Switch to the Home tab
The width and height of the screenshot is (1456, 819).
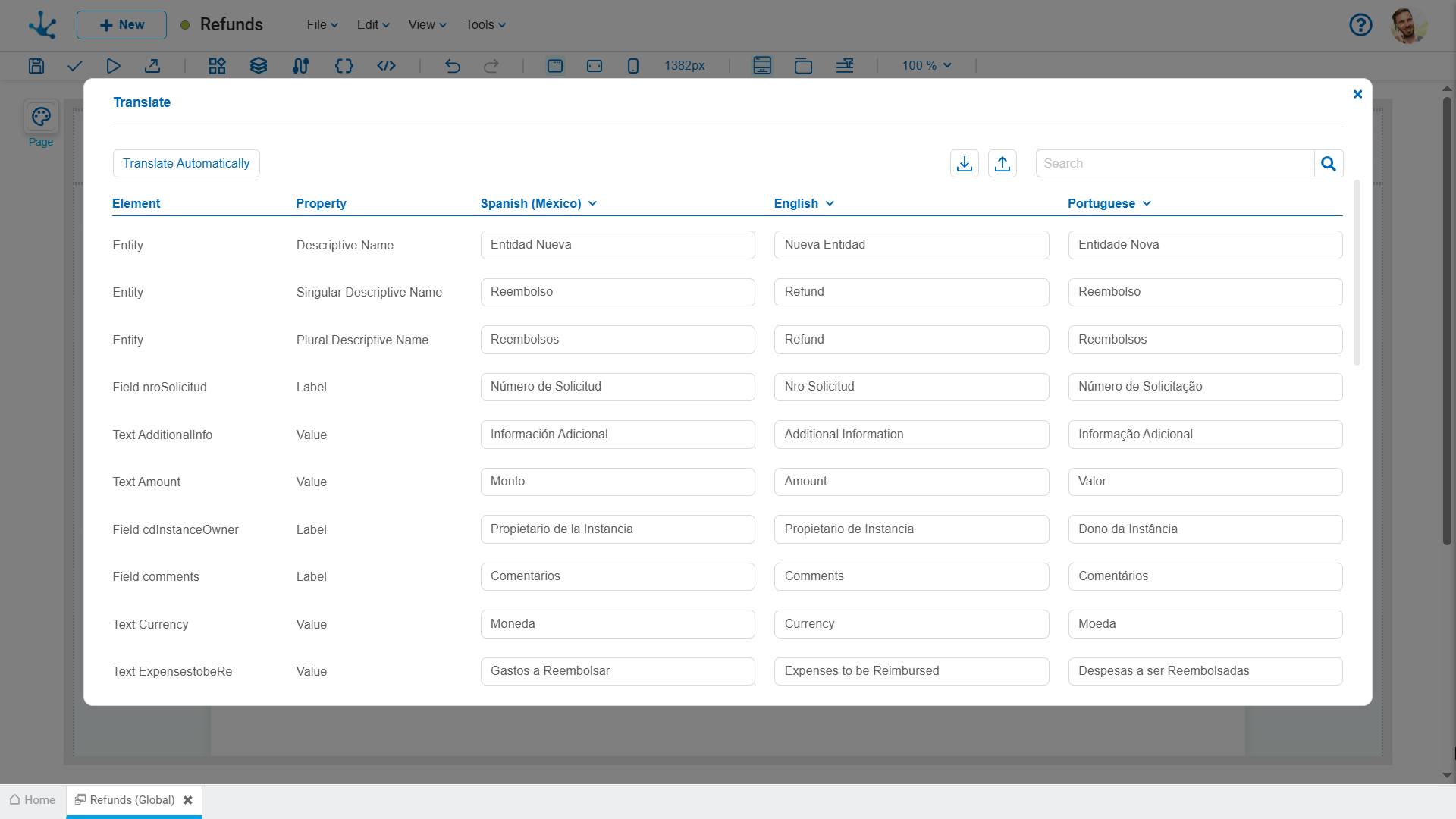coord(33,800)
